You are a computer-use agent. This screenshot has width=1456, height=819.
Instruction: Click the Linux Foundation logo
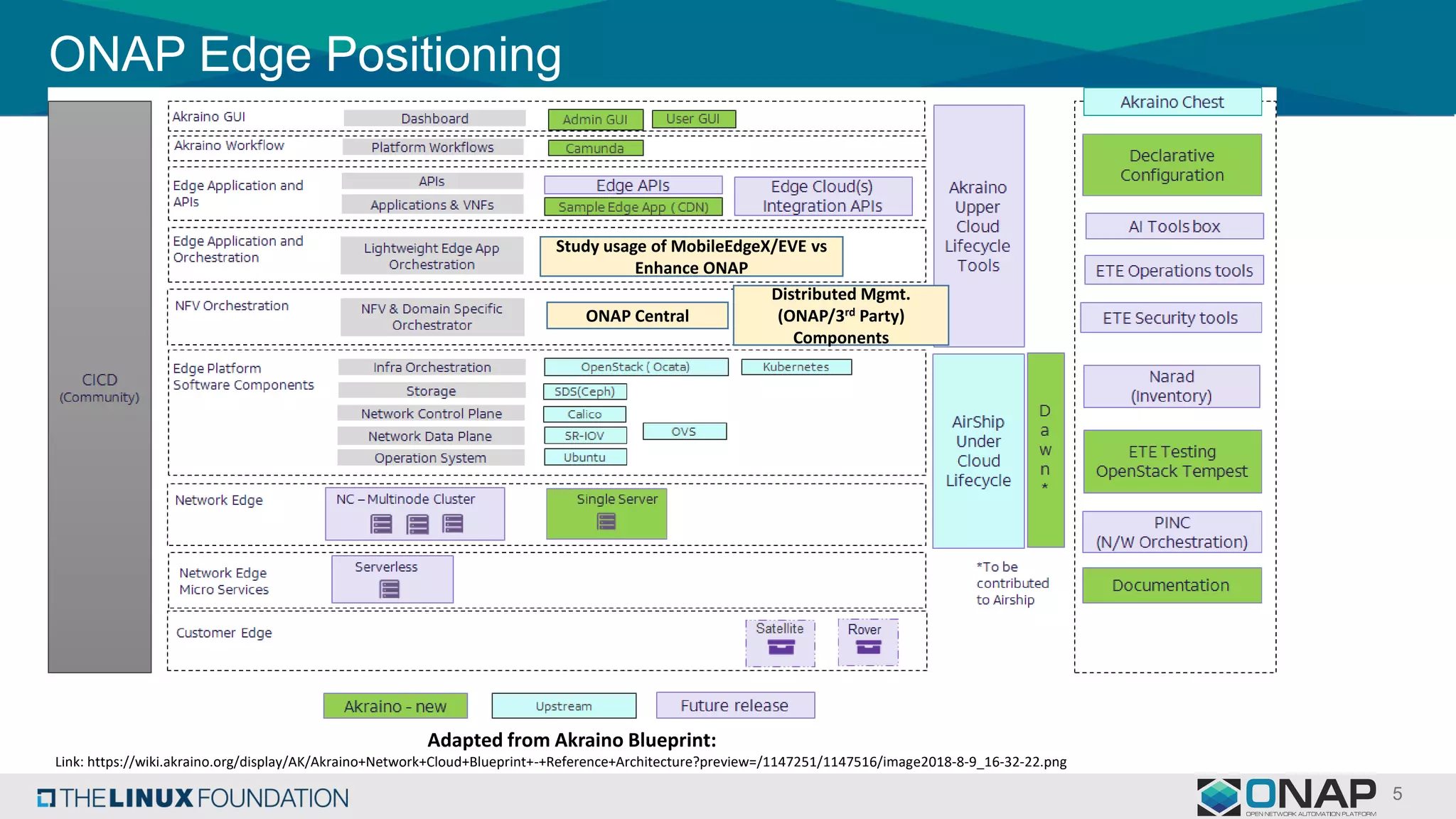click(x=193, y=798)
